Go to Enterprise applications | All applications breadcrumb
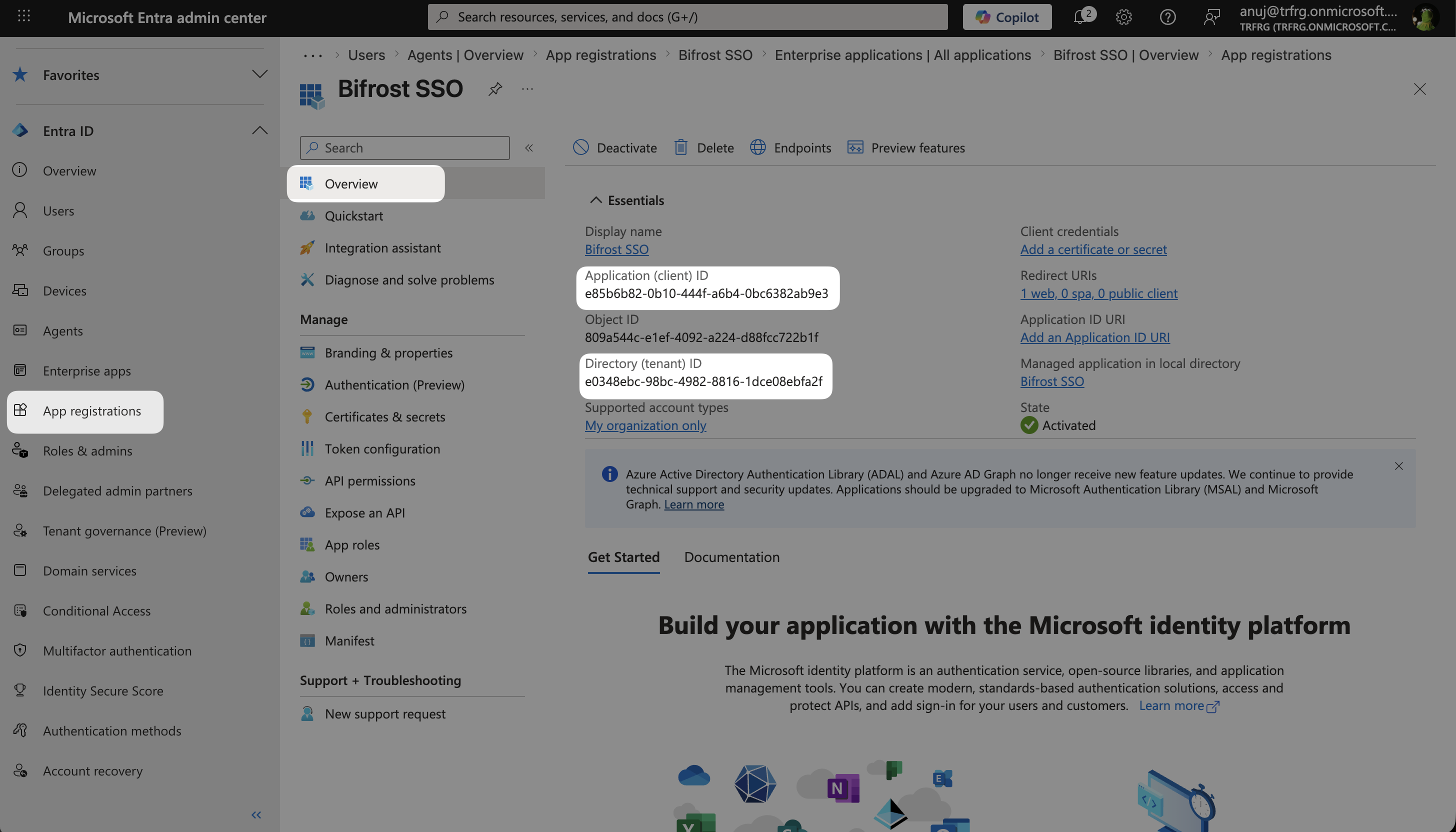The width and height of the screenshot is (1456, 832). pyautogui.click(x=903, y=55)
